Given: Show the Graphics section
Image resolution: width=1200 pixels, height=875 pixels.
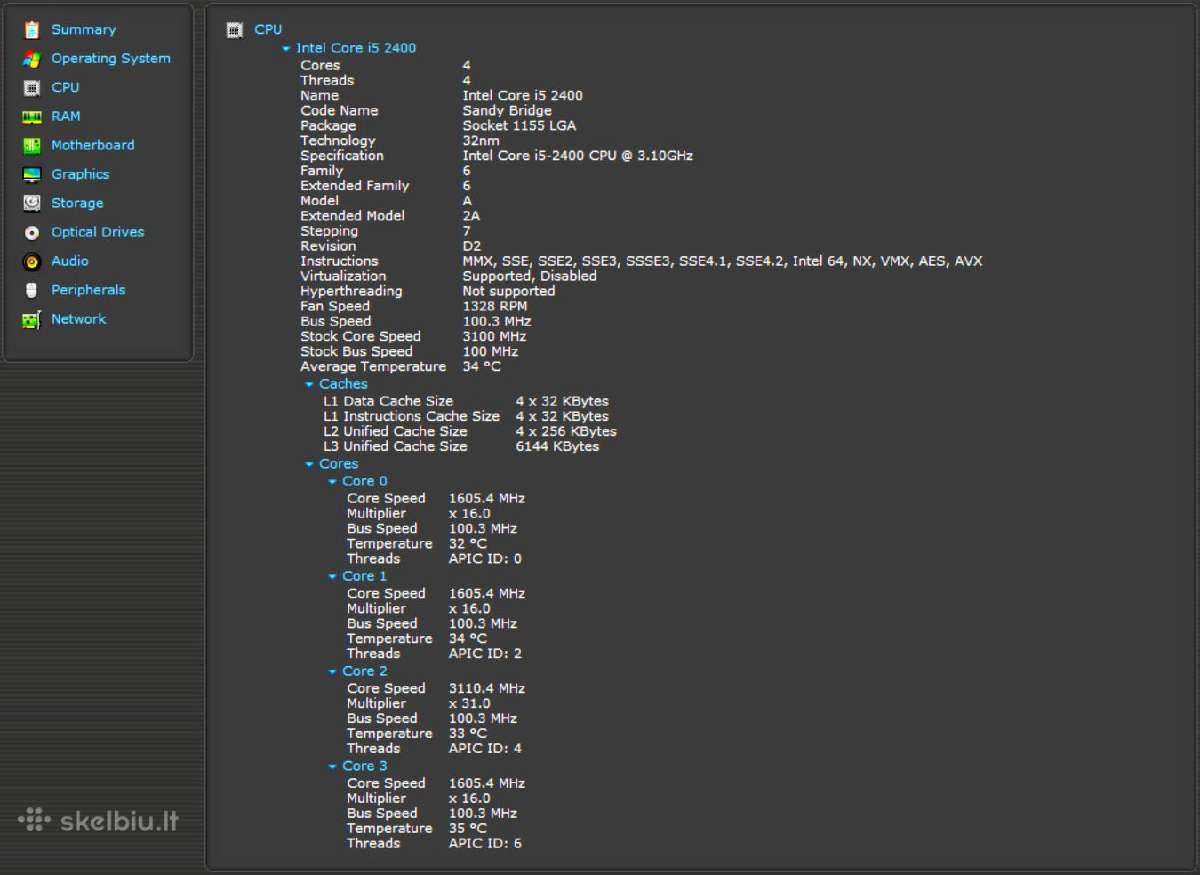Looking at the screenshot, I should coord(80,175).
